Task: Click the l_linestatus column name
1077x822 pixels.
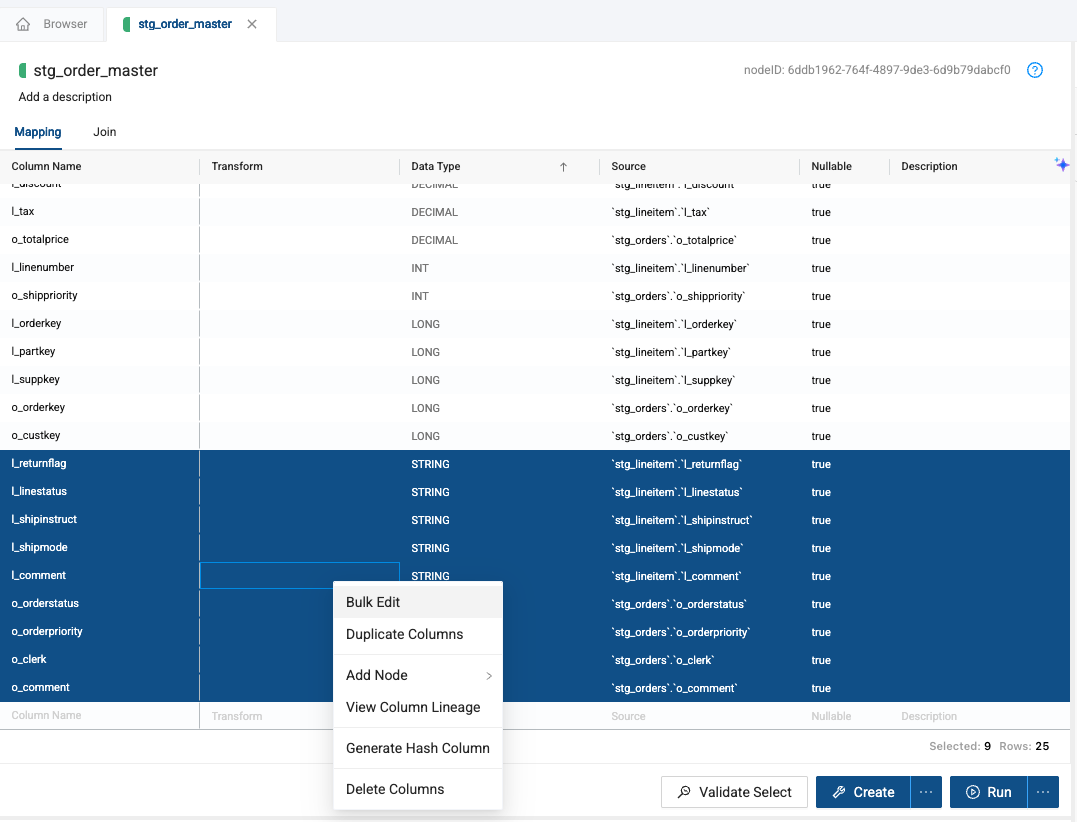Action: (x=39, y=492)
